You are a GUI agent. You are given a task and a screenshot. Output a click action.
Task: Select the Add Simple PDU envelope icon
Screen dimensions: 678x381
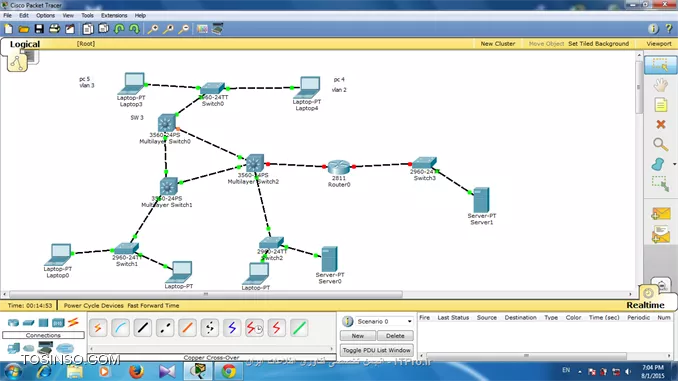coord(660,213)
